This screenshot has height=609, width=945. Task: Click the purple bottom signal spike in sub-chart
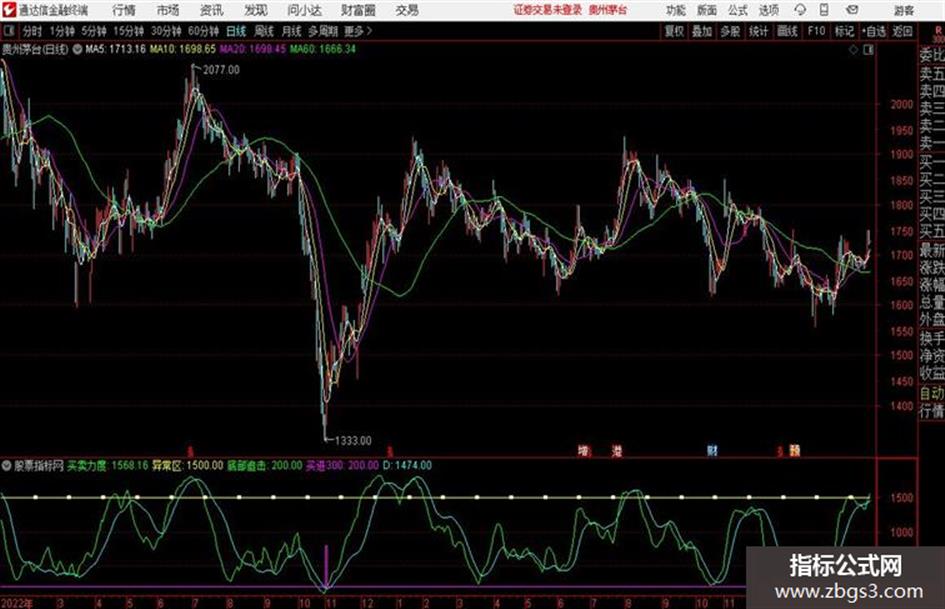coord(326,567)
